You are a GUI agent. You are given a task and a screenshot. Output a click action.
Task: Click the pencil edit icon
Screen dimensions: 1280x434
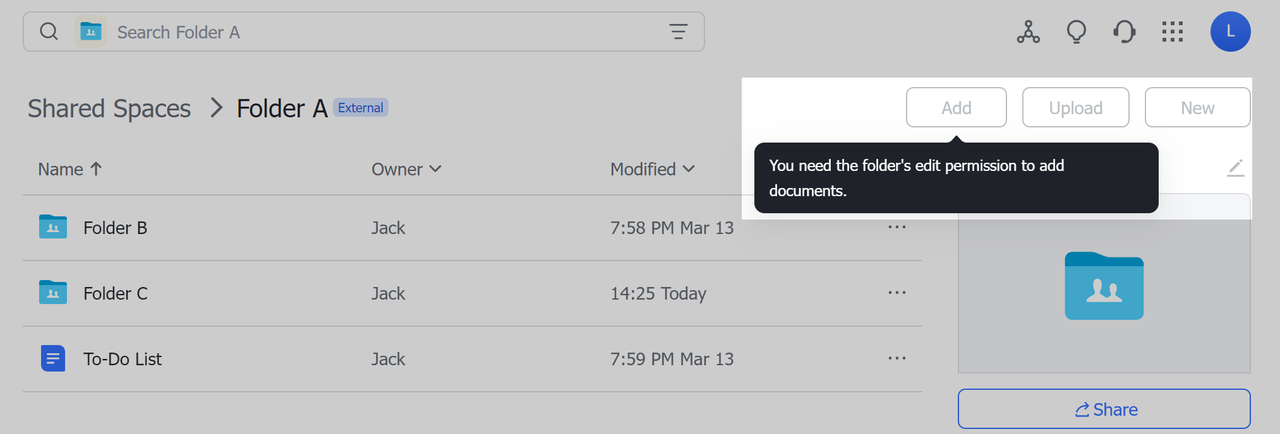[x=1235, y=168]
